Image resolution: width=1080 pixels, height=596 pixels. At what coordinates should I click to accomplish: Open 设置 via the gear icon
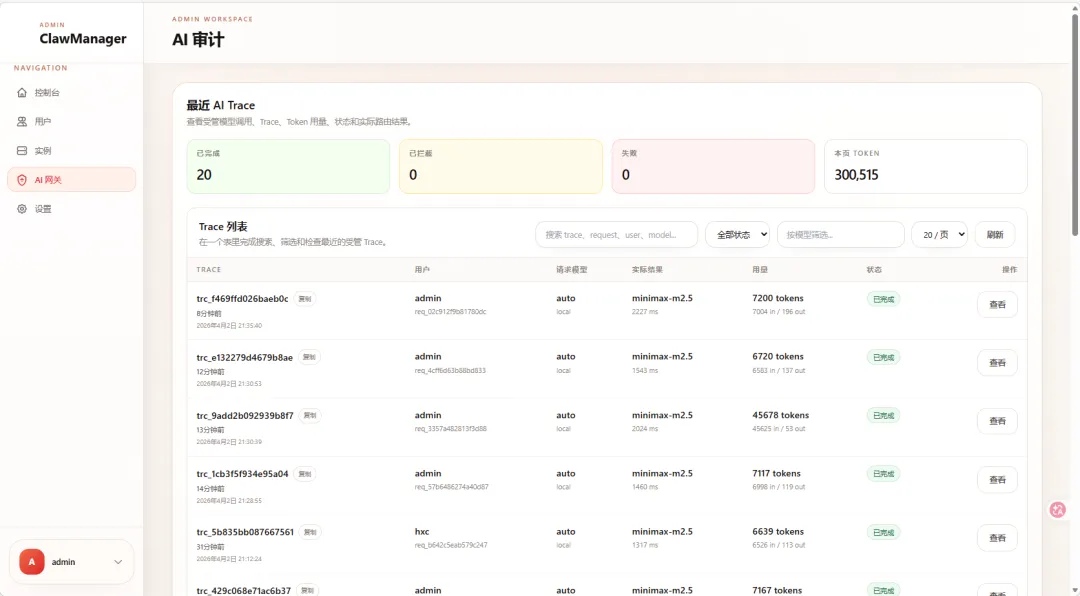coord(22,209)
